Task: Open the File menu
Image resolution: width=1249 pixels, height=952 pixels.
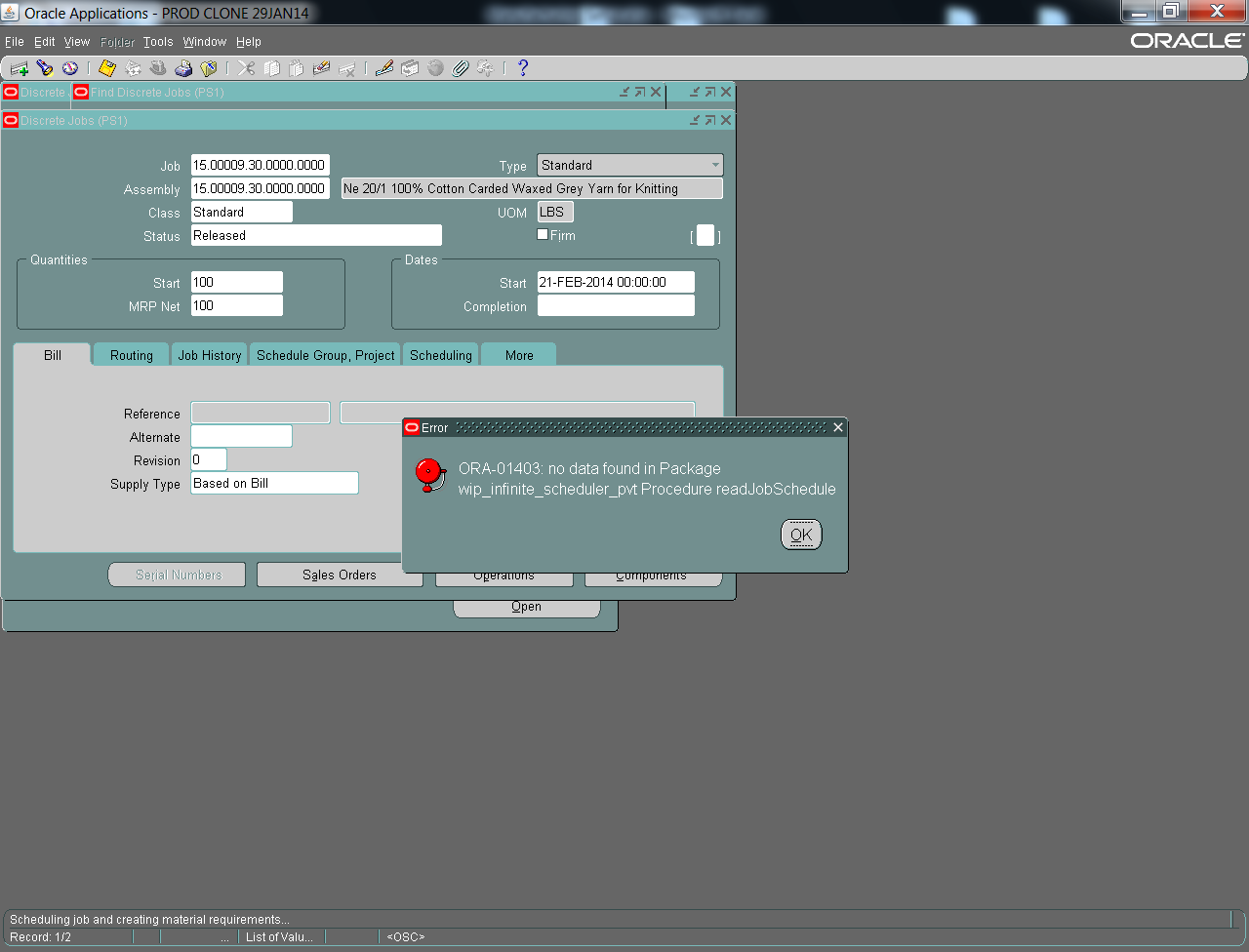Action: point(15,42)
